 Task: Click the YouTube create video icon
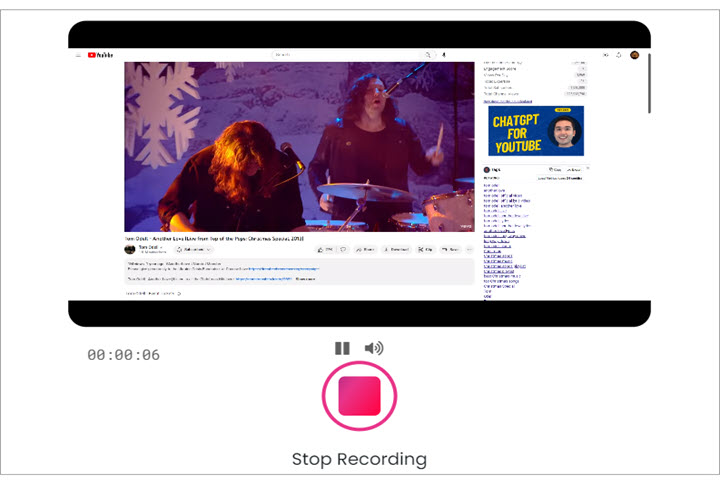[x=605, y=55]
